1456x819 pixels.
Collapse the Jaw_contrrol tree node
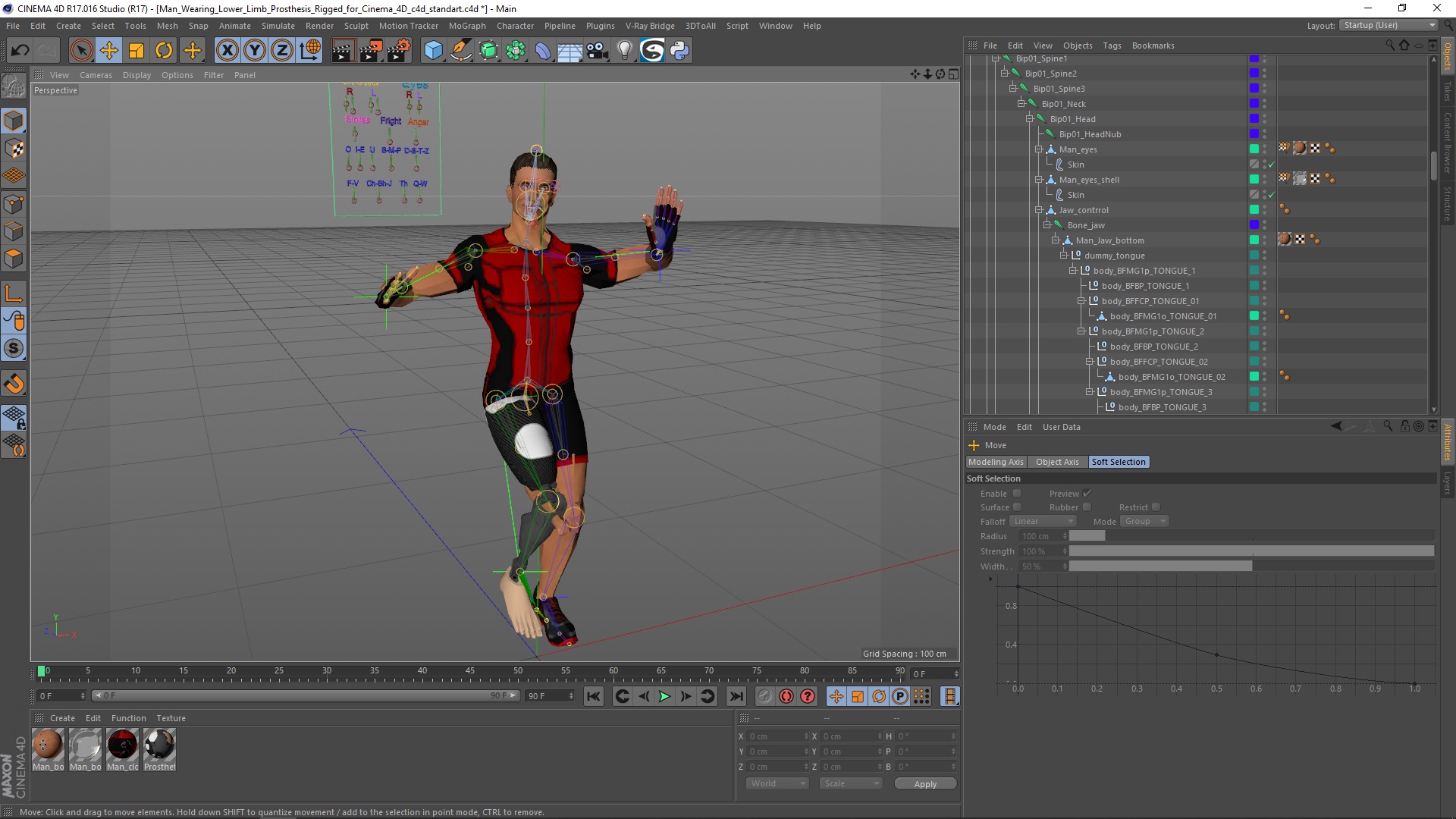click(1038, 210)
